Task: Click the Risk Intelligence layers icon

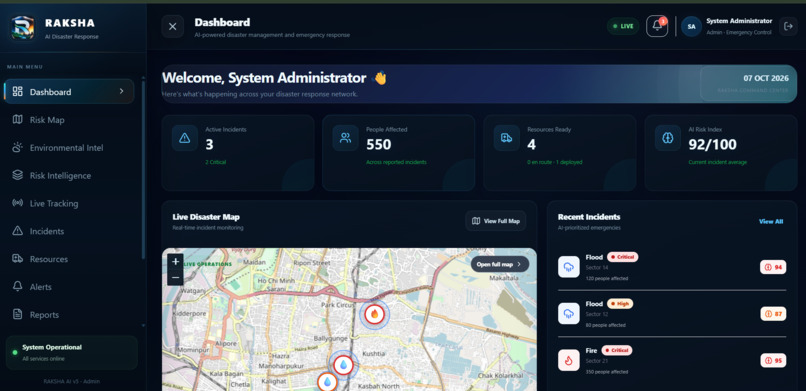Action: (17, 175)
